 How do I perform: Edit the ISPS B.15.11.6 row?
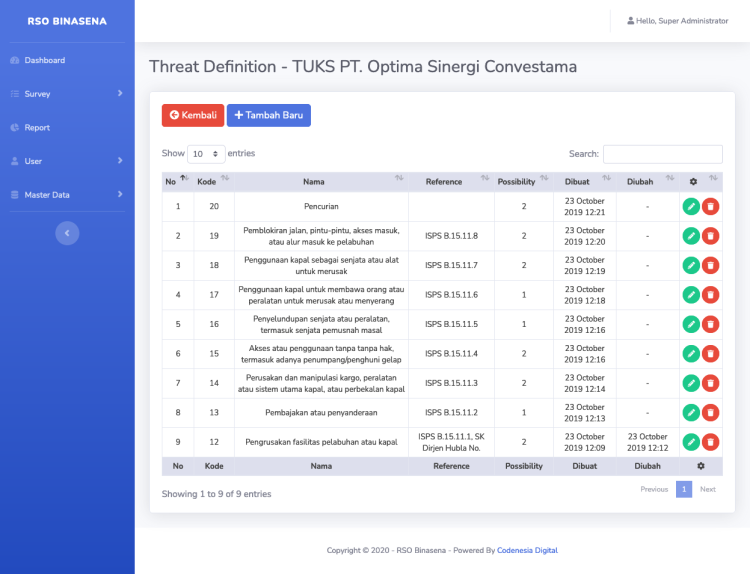click(691, 295)
